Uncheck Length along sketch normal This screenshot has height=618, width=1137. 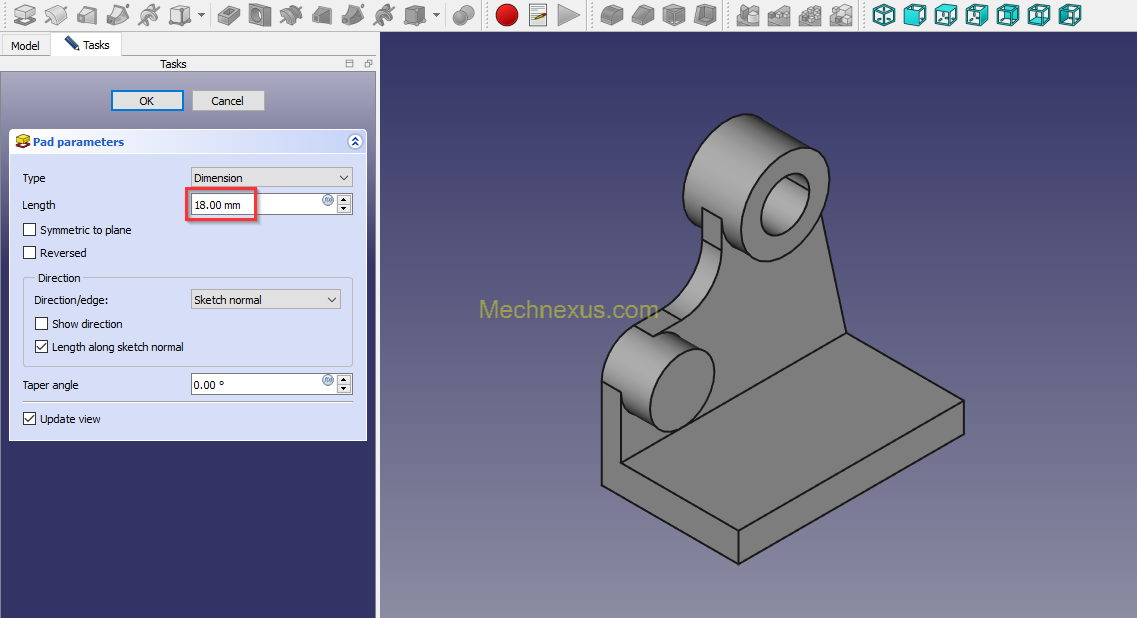click(x=42, y=347)
